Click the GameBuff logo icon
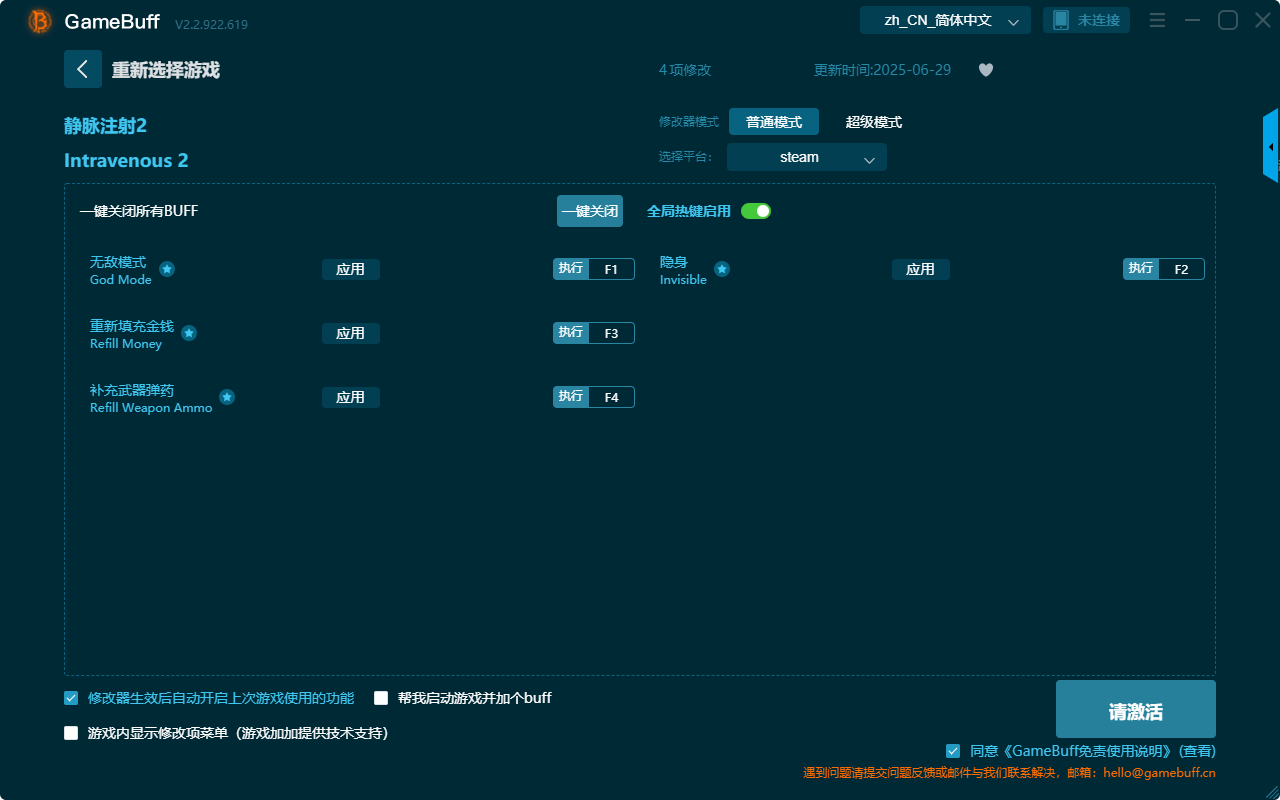 point(40,21)
